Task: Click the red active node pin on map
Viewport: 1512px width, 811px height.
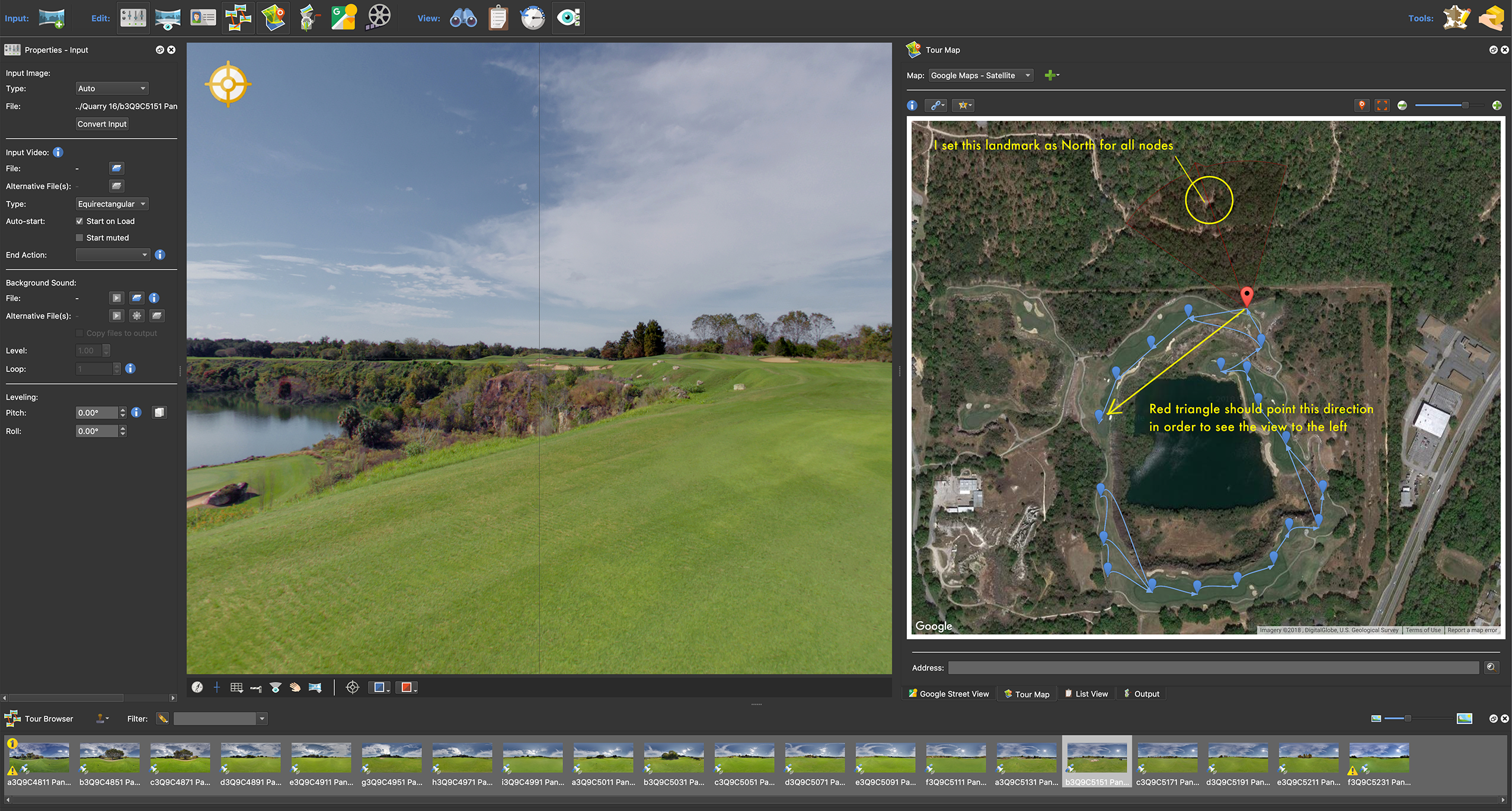Action: (1247, 296)
